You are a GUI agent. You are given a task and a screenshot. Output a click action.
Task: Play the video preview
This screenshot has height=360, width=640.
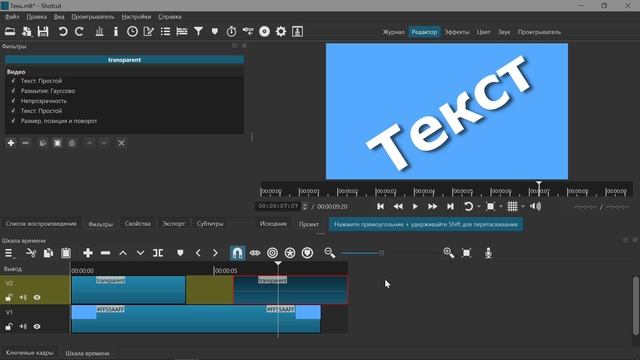coord(415,207)
